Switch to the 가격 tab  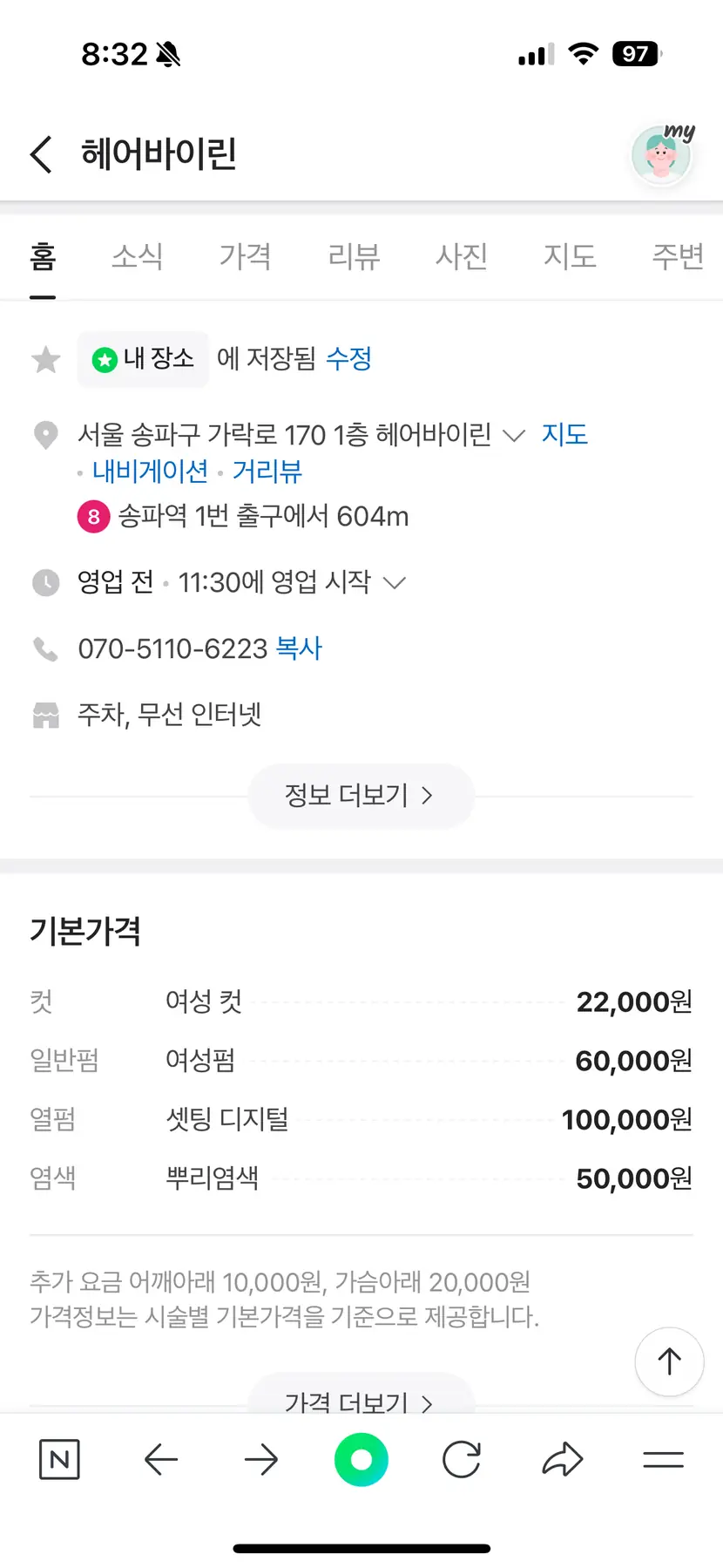coord(245,256)
